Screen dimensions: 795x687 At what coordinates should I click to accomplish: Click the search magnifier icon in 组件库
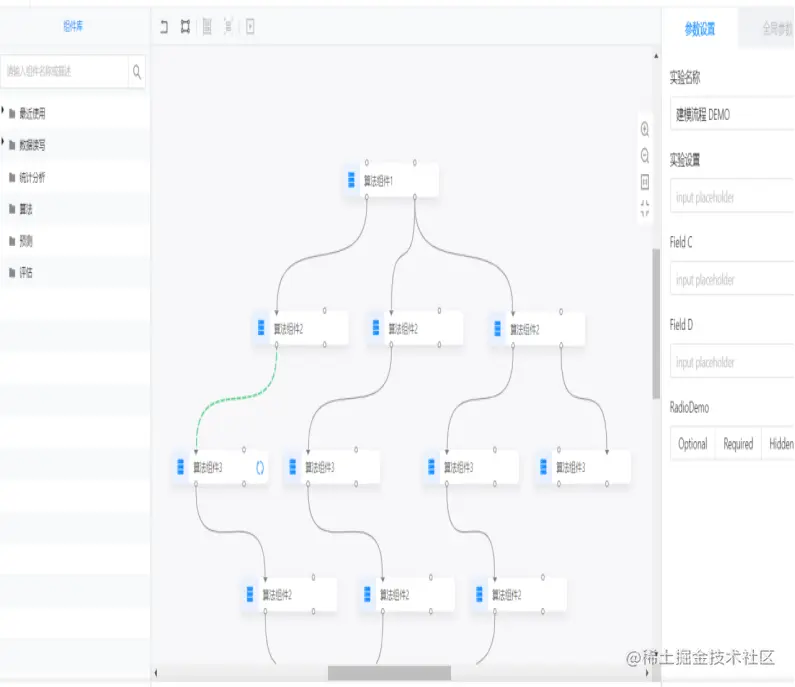pyautogui.click(x=137, y=72)
